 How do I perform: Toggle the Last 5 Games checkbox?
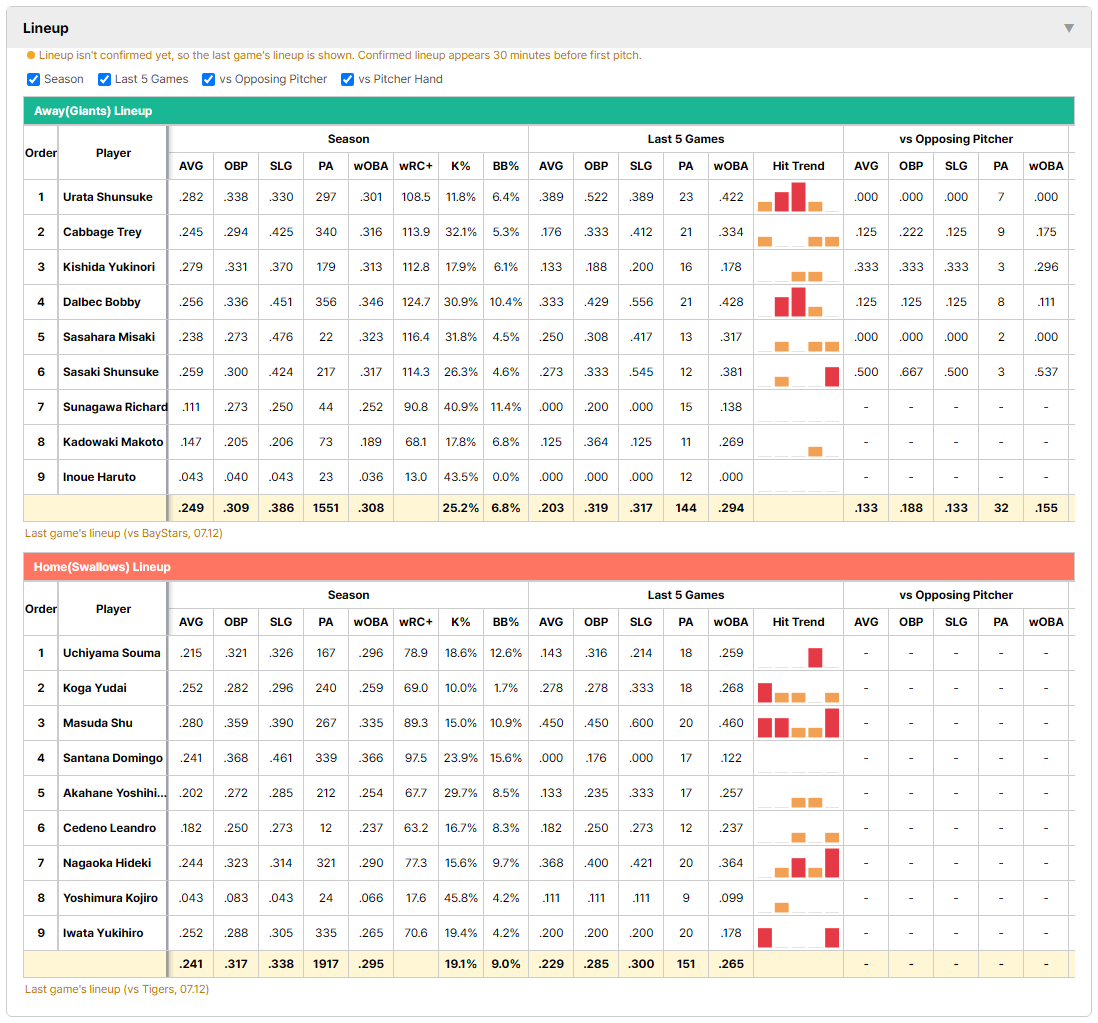(104, 79)
